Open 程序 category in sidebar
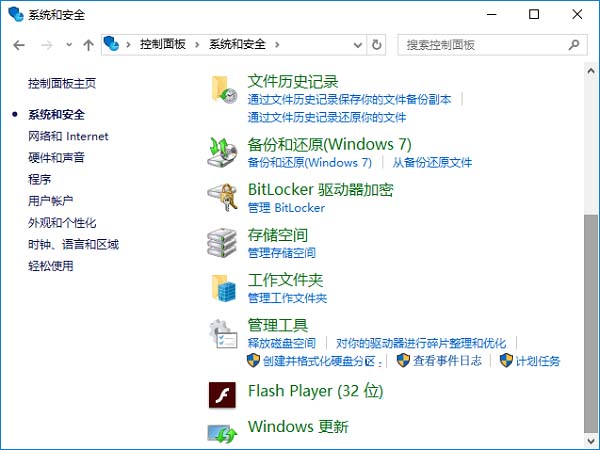 tap(39, 179)
